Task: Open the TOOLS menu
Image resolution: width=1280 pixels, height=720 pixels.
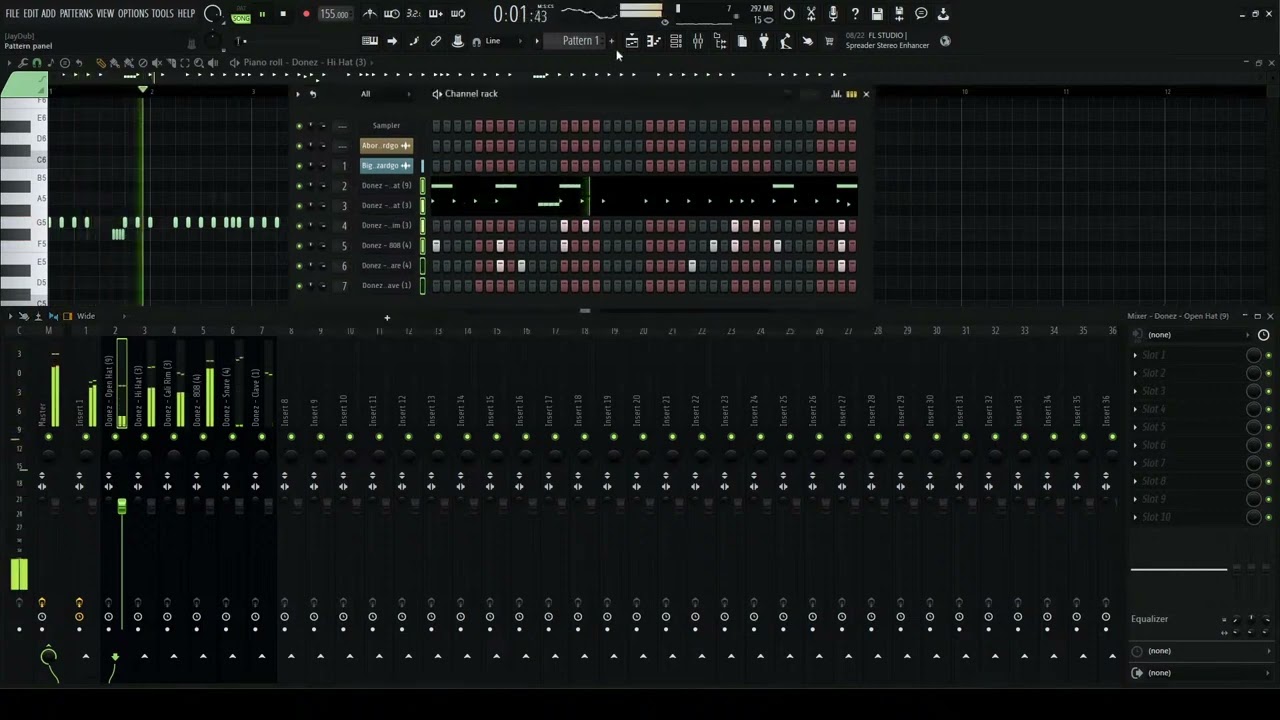Action: point(162,14)
